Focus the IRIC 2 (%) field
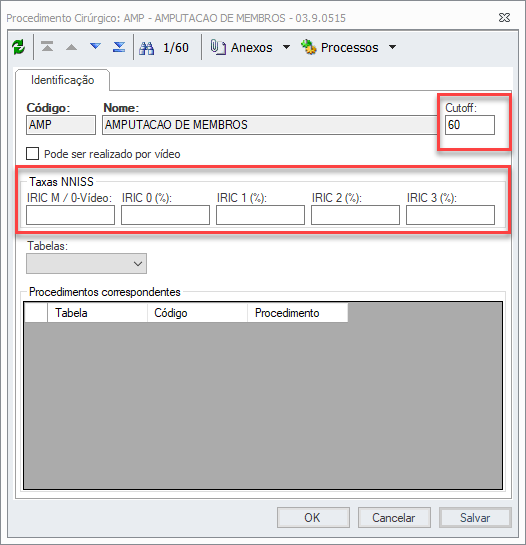The image size is (526, 545). pyautogui.click(x=355, y=215)
